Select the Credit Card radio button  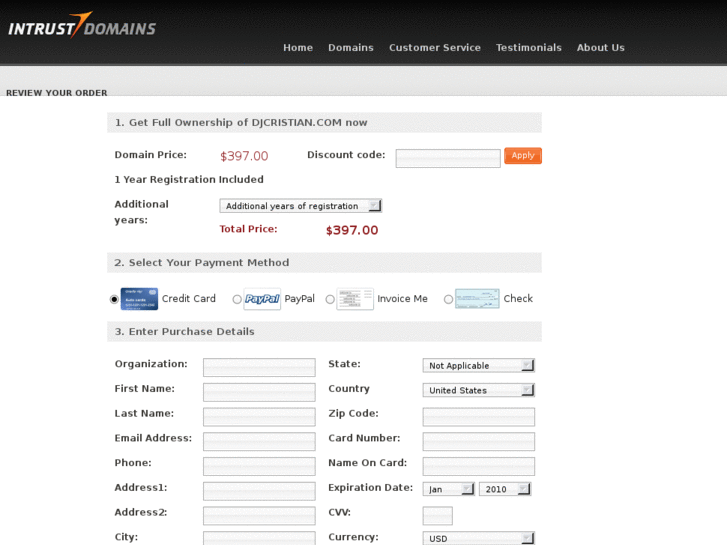[x=115, y=299]
